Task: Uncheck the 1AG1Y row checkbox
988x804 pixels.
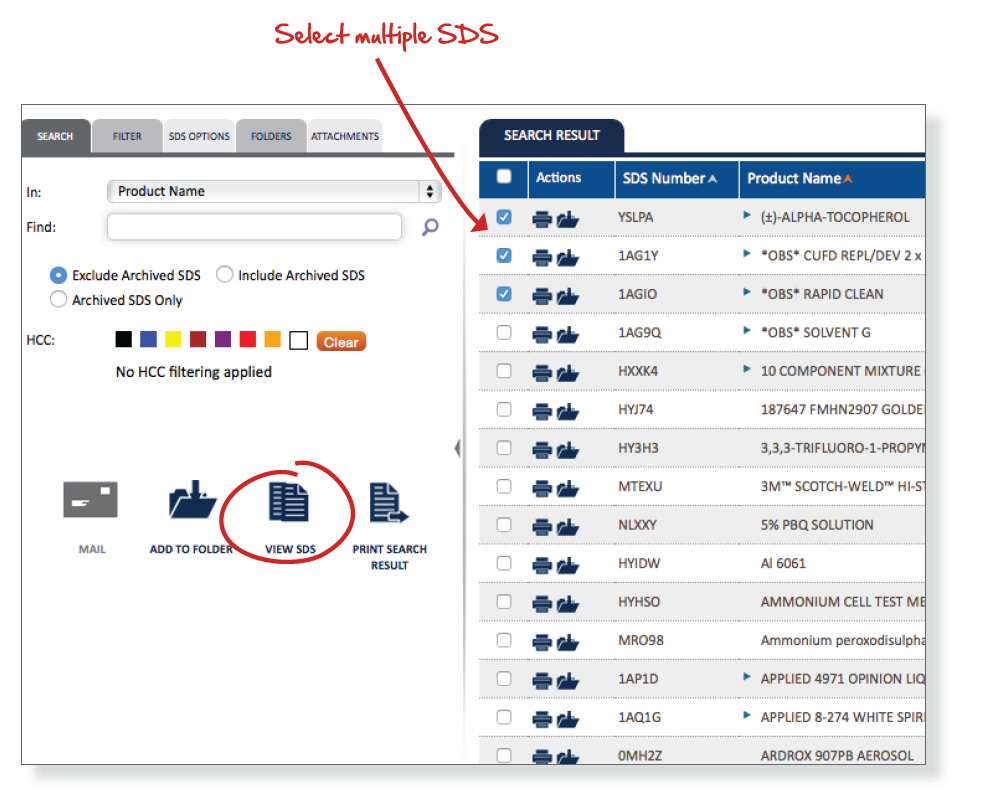Action: (x=504, y=255)
